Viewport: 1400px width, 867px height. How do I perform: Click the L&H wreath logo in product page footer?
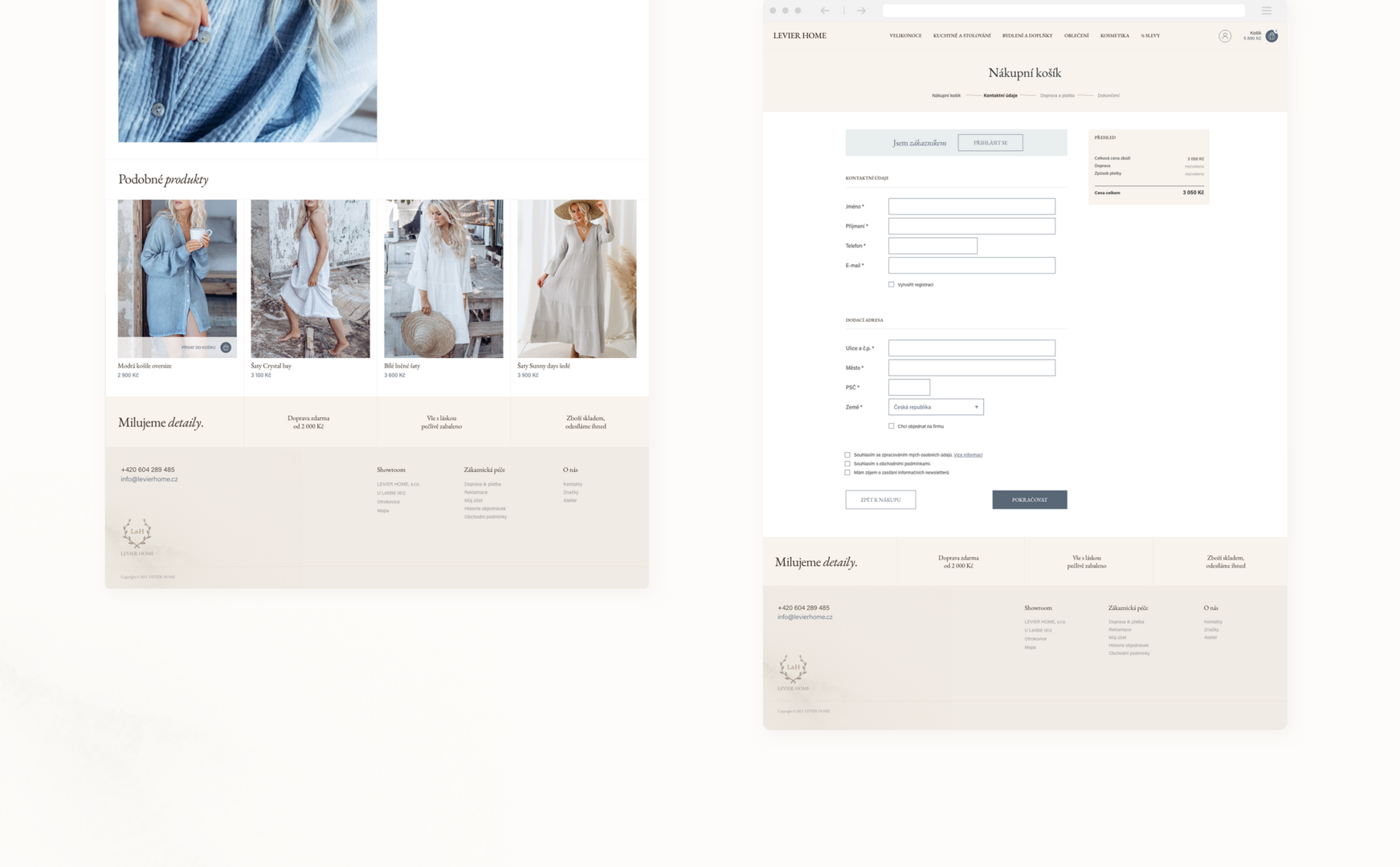[137, 532]
